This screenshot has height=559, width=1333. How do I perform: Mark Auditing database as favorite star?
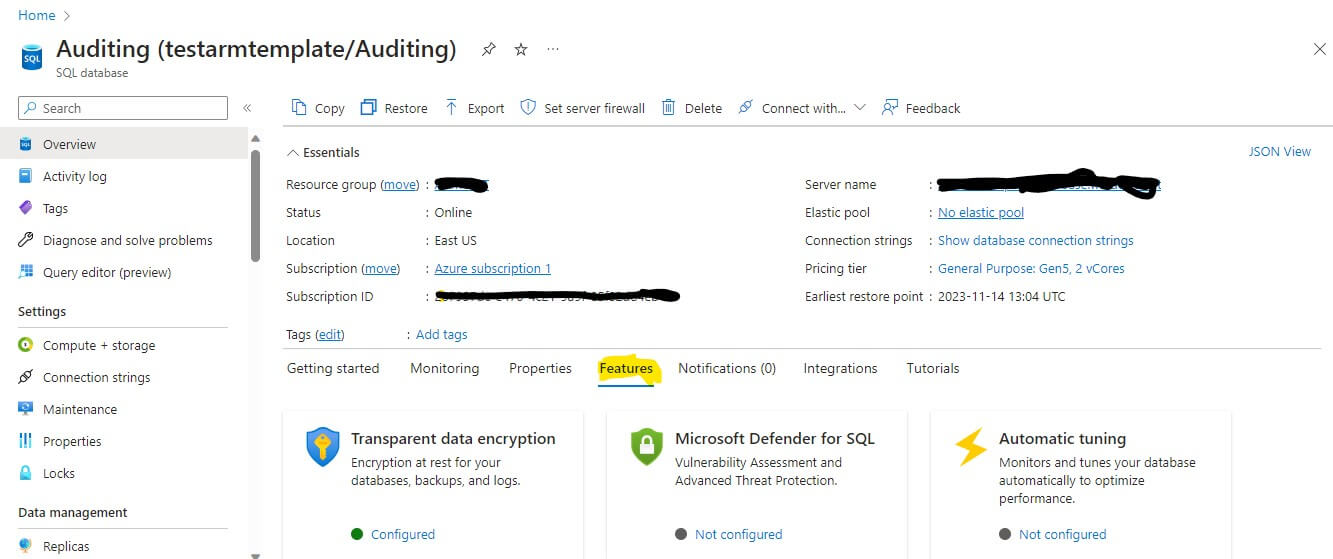point(521,49)
